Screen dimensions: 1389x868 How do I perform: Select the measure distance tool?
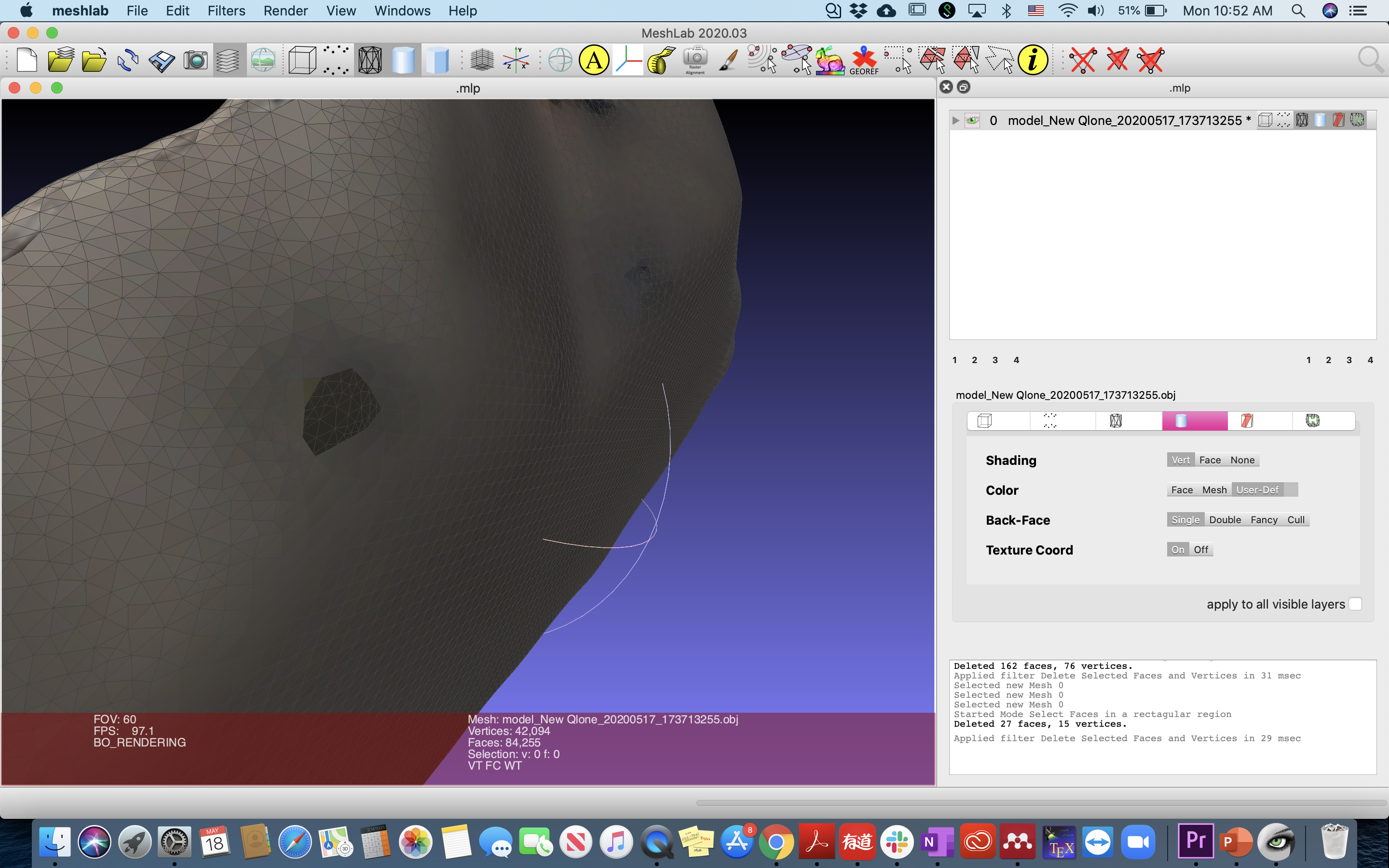[660, 61]
